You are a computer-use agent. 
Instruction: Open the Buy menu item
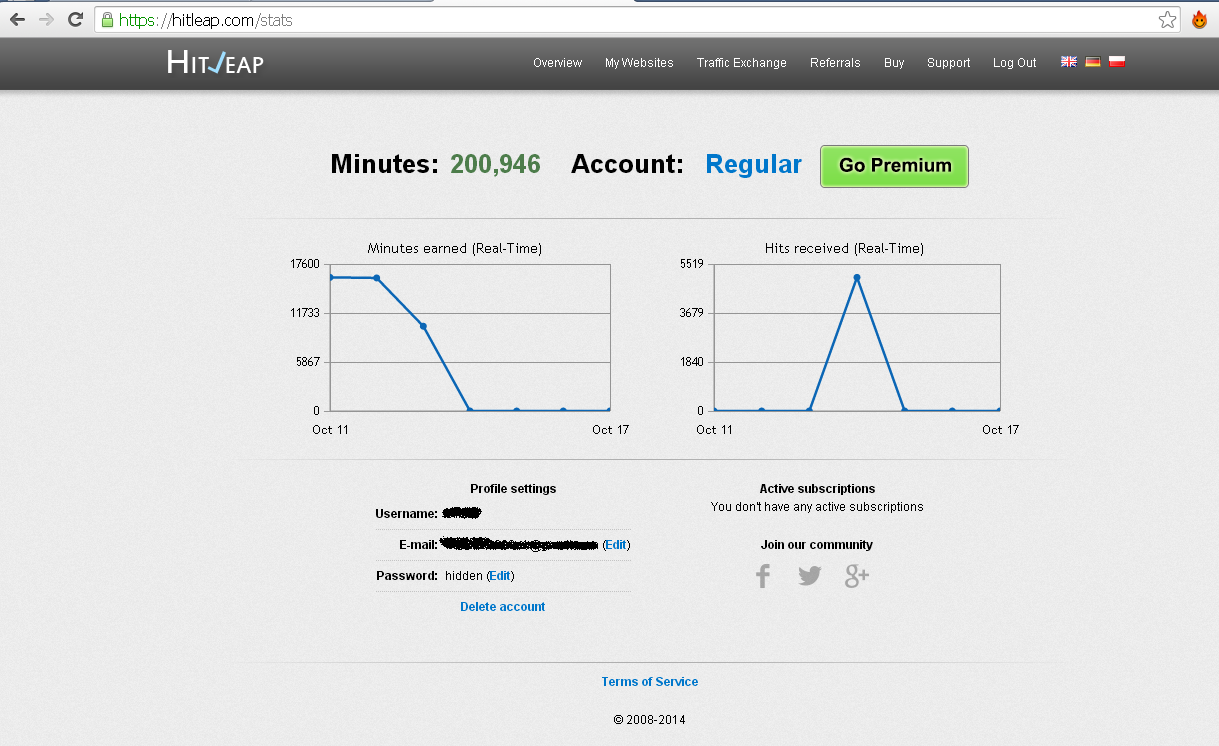click(x=894, y=63)
